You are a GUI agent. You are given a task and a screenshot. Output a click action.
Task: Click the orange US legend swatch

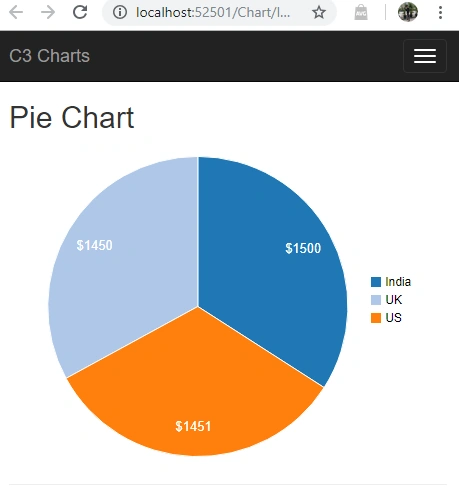(376, 318)
